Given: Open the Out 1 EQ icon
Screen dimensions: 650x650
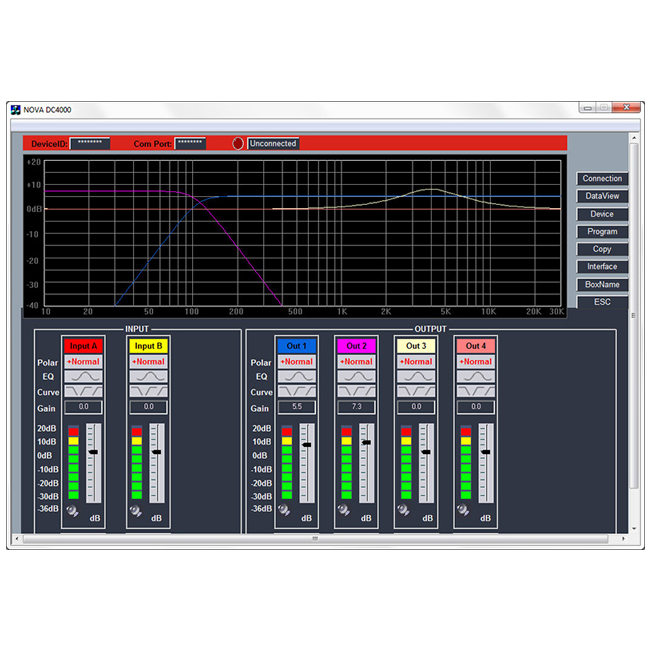Looking at the screenshot, I should pos(296,377).
